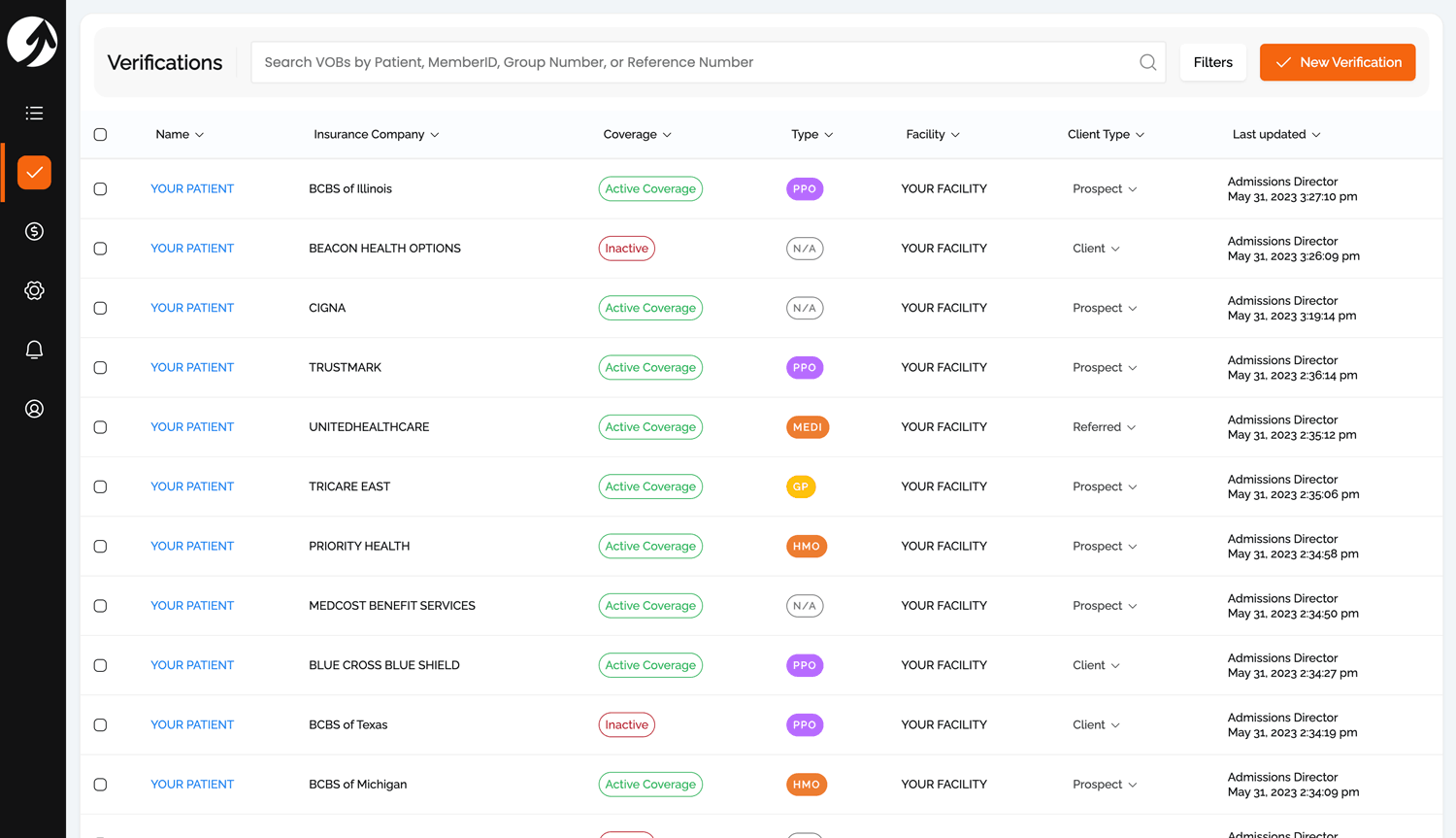
Task: Click the search magnifier icon
Action: pos(1147,62)
